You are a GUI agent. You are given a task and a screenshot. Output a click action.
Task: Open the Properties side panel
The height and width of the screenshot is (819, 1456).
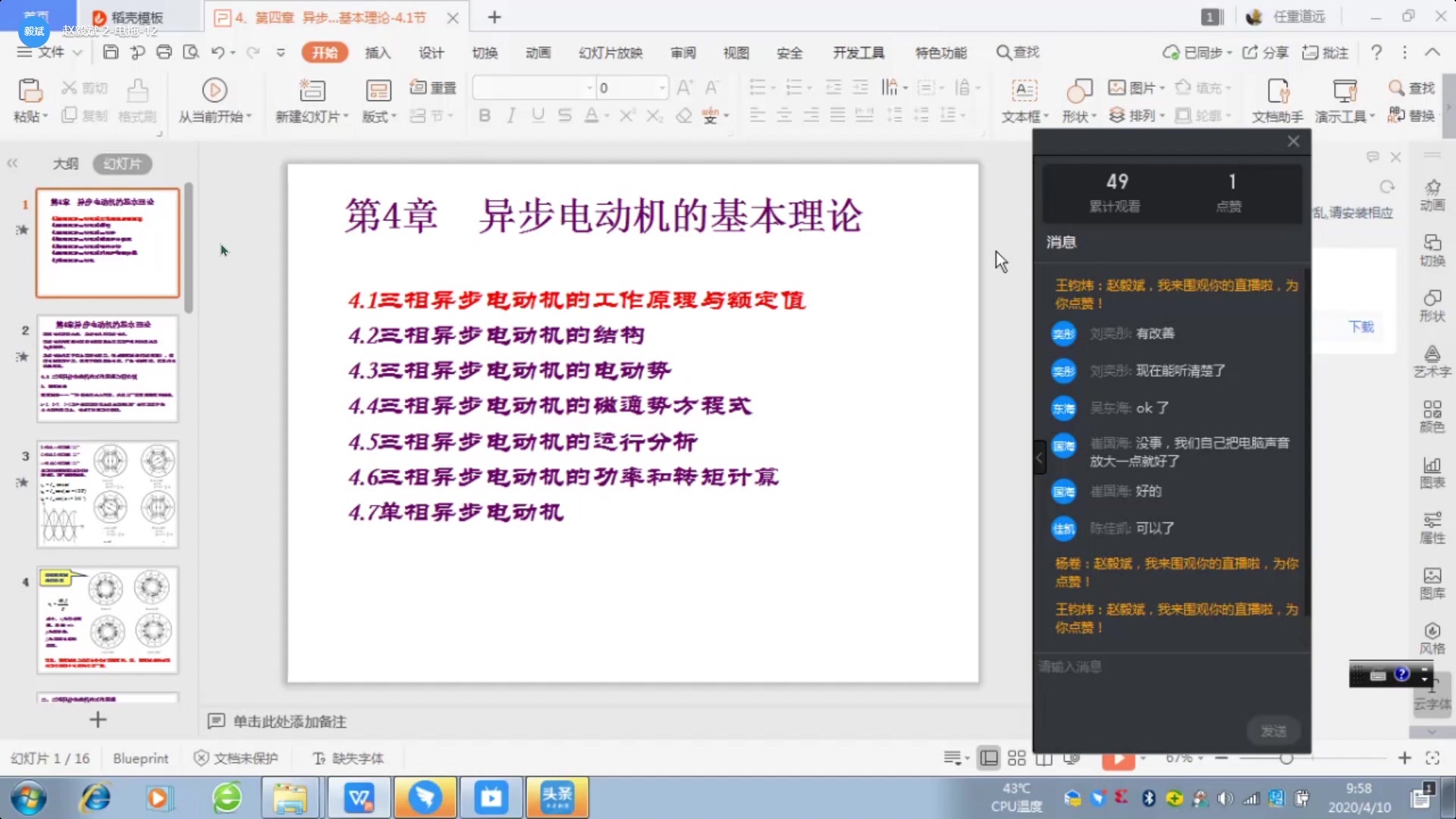tap(1432, 528)
